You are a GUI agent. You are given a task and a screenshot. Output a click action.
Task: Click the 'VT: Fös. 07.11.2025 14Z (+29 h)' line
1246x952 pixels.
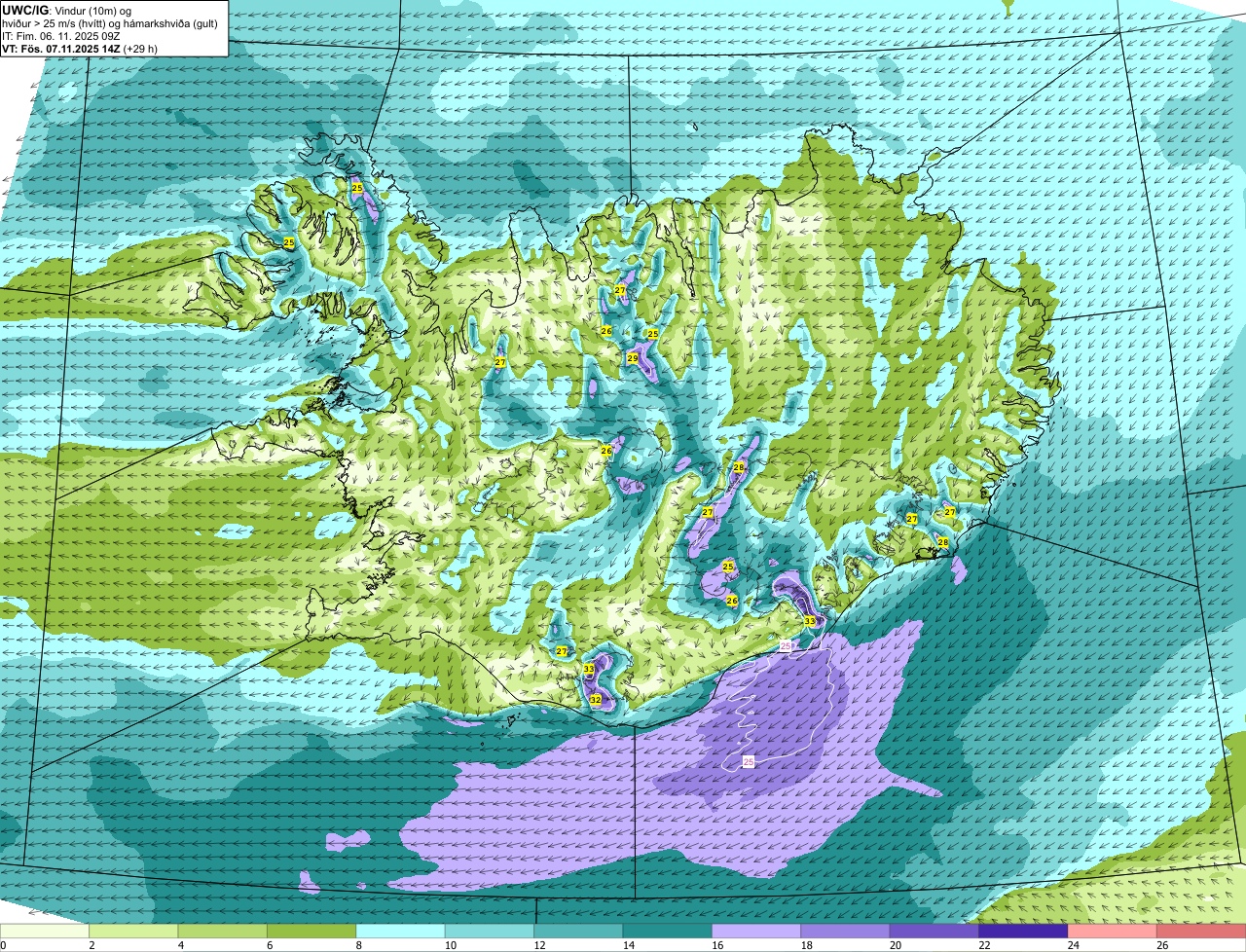point(80,48)
